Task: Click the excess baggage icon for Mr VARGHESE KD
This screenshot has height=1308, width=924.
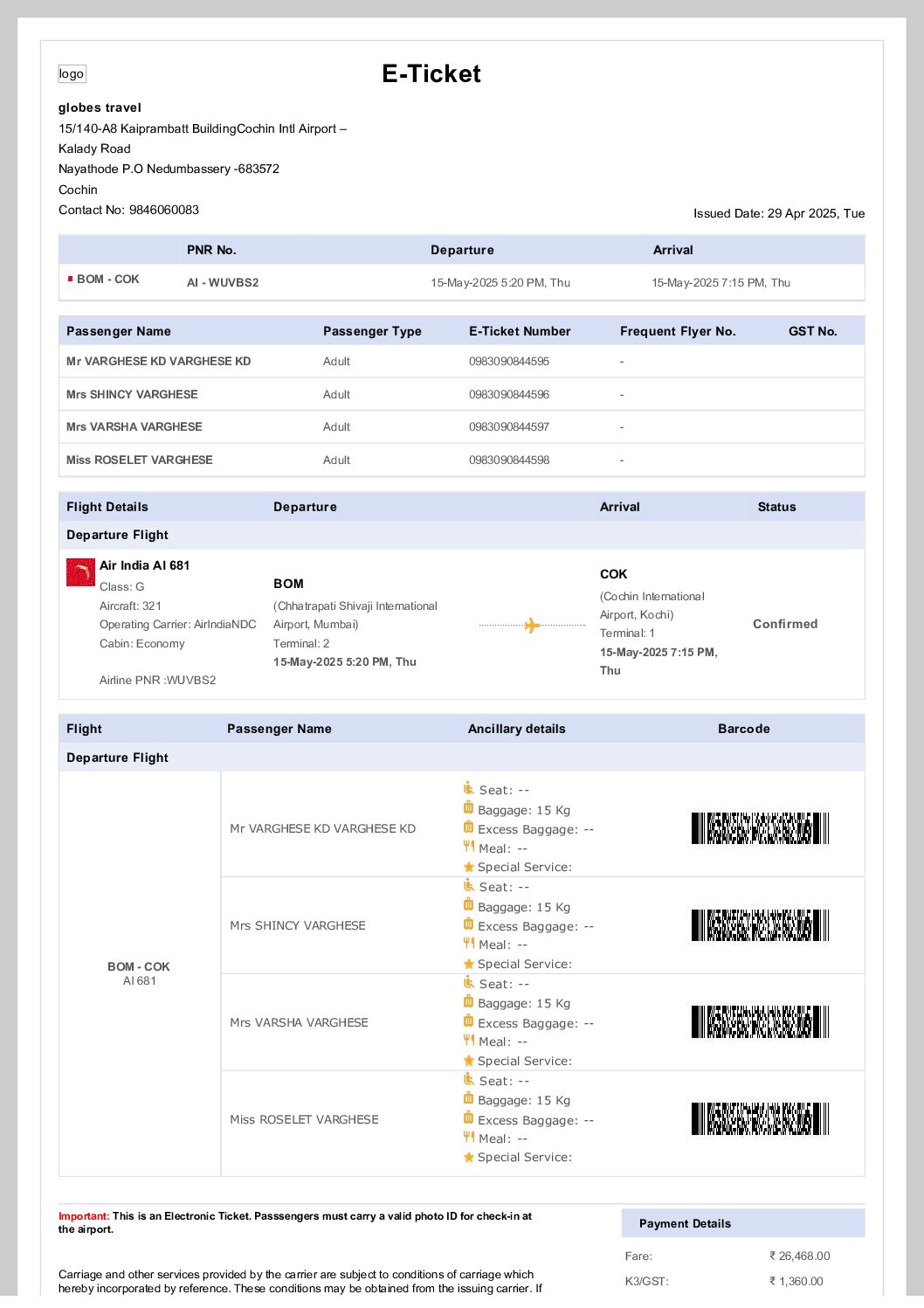Action: pos(468,827)
